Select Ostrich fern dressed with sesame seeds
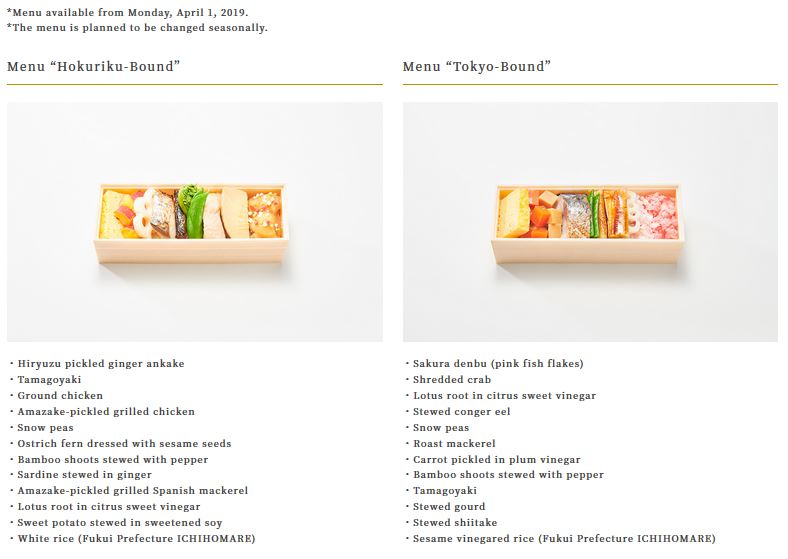Screen dimensions: 788x559 (x=124, y=444)
